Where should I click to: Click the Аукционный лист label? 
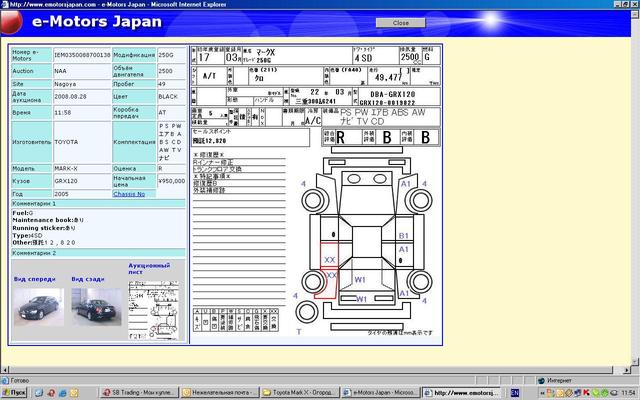pyautogui.click(x=149, y=269)
